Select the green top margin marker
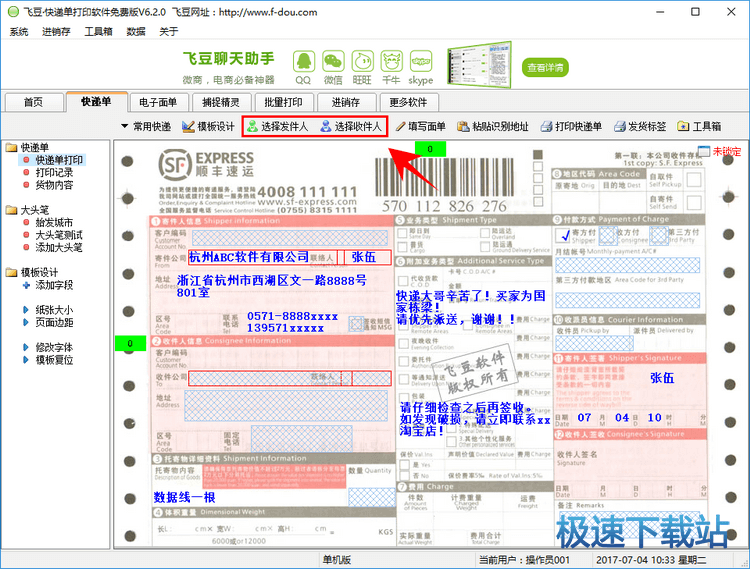Viewport: 750px width, 569px height. click(430, 149)
